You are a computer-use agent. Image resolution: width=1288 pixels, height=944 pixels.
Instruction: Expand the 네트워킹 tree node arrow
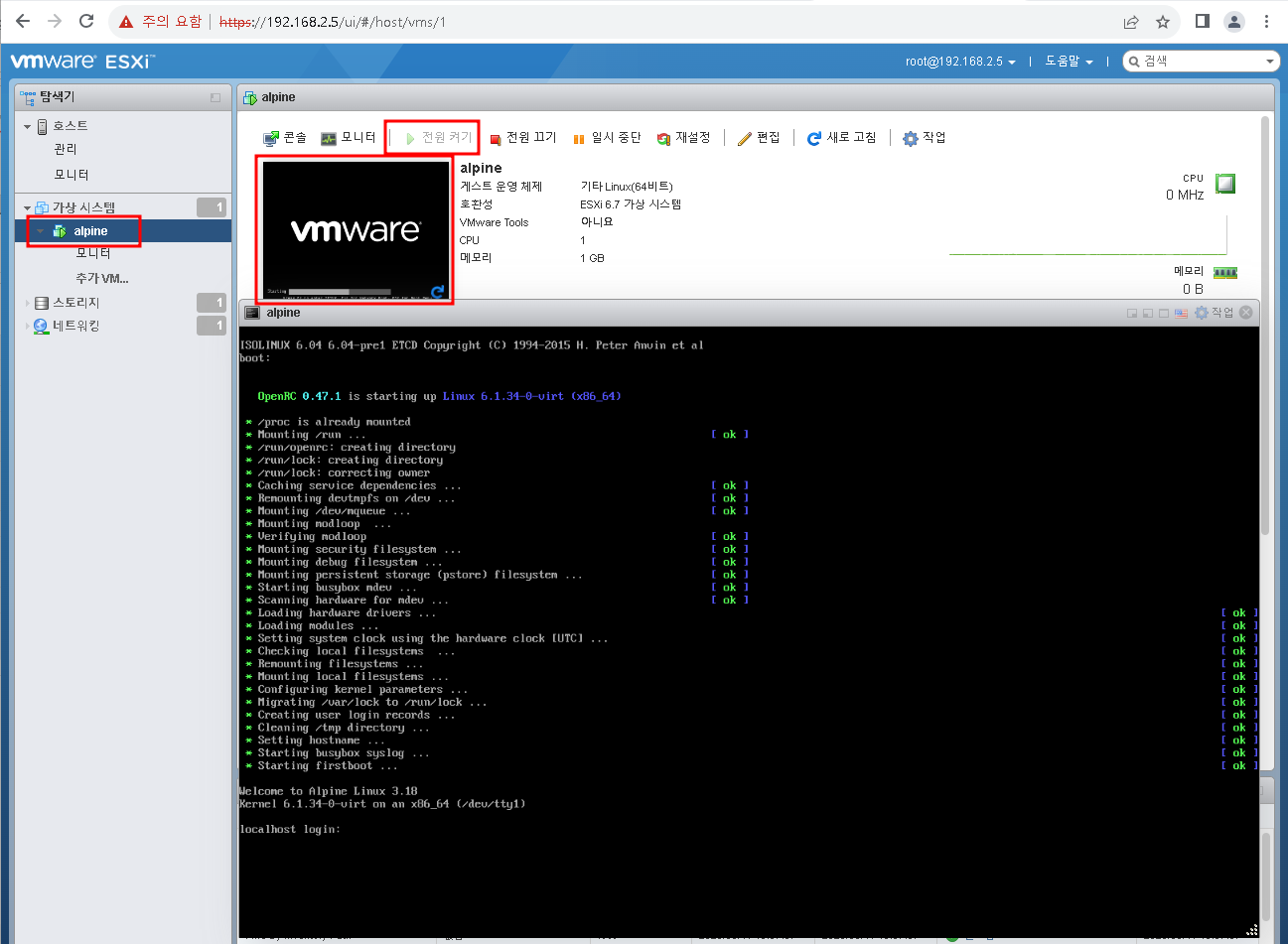coord(28,326)
